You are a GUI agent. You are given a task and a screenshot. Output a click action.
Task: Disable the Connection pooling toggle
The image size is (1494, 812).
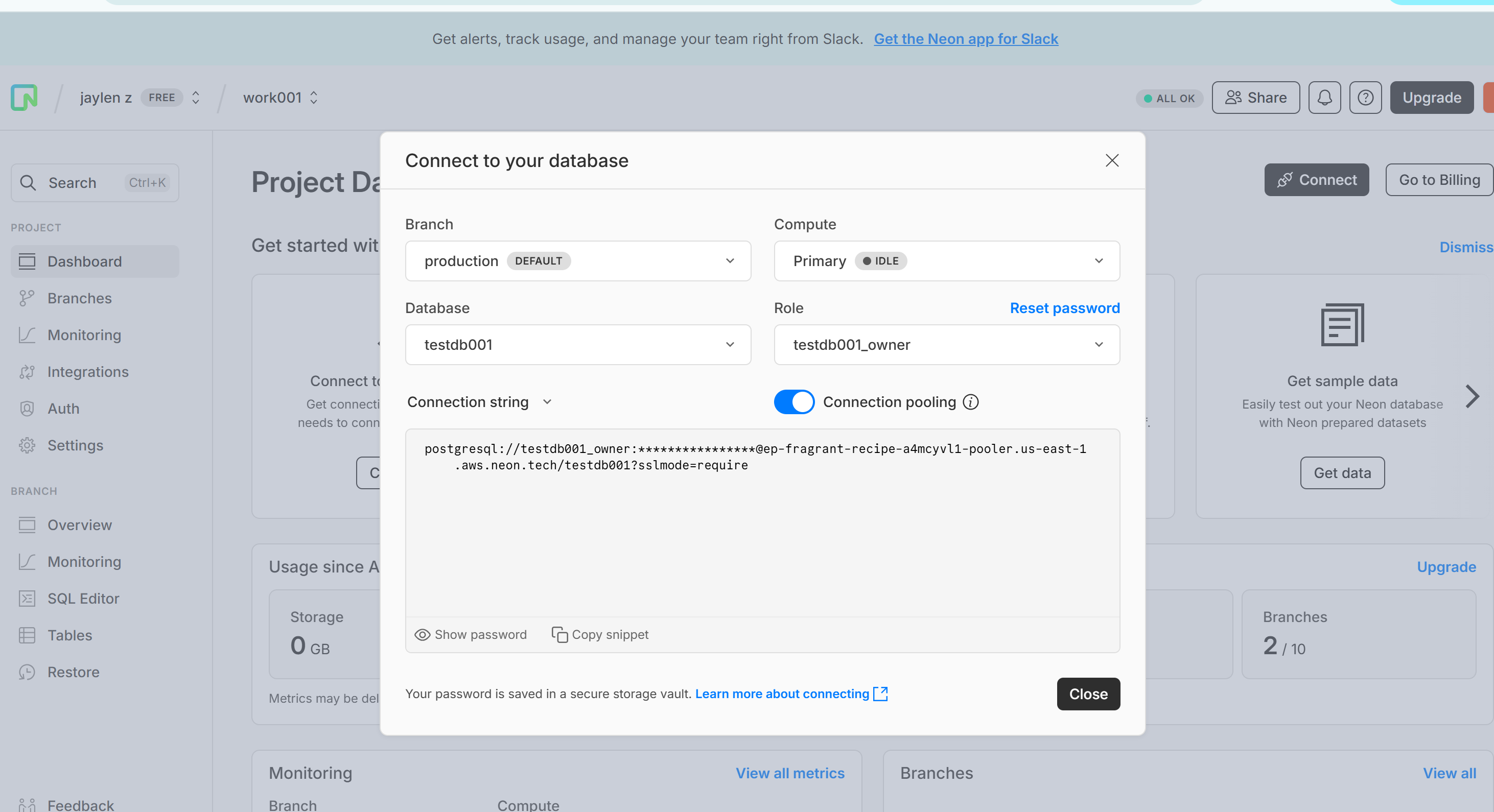(x=793, y=401)
